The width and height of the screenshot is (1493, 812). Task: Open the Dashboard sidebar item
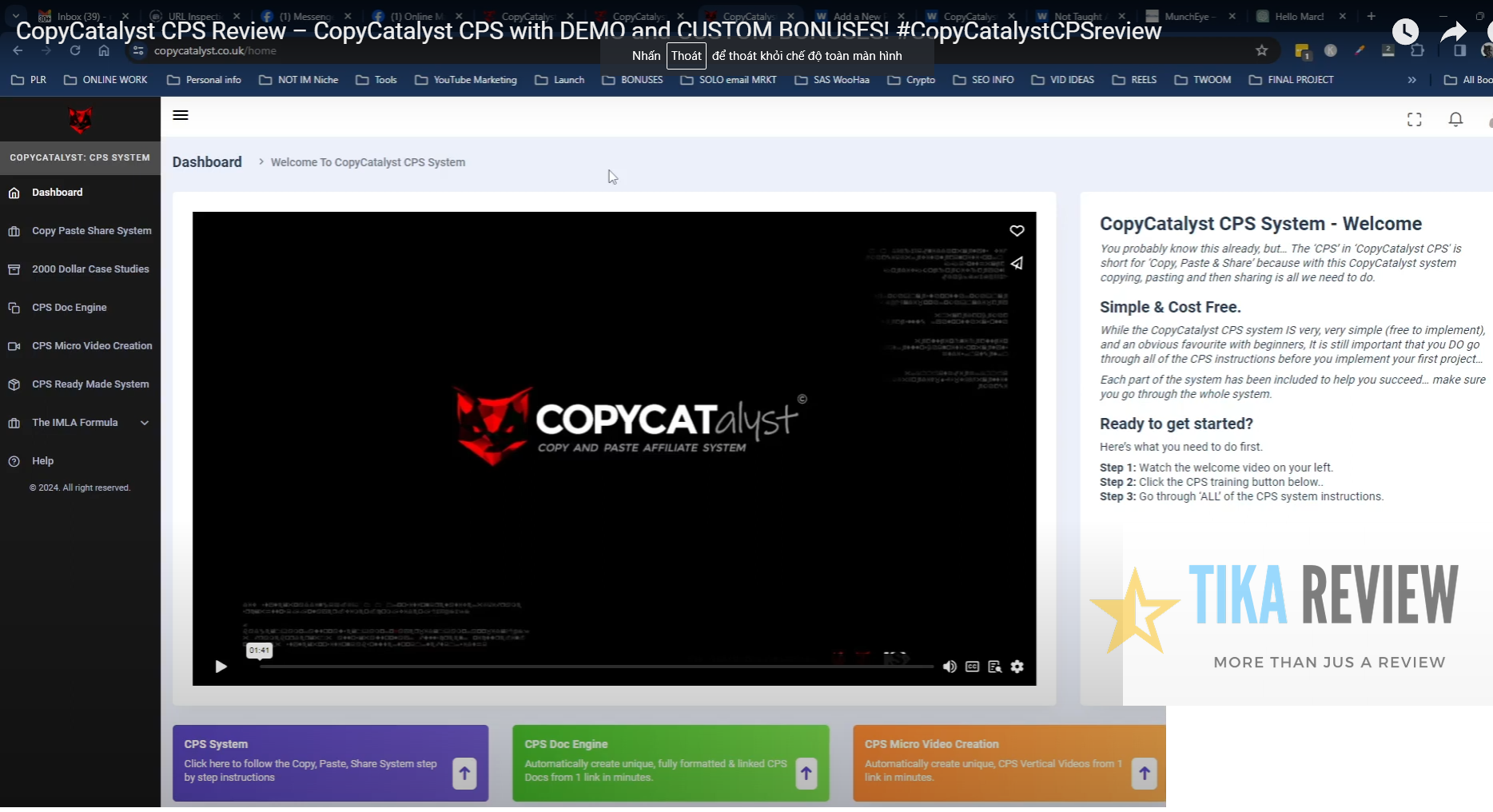click(57, 192)
